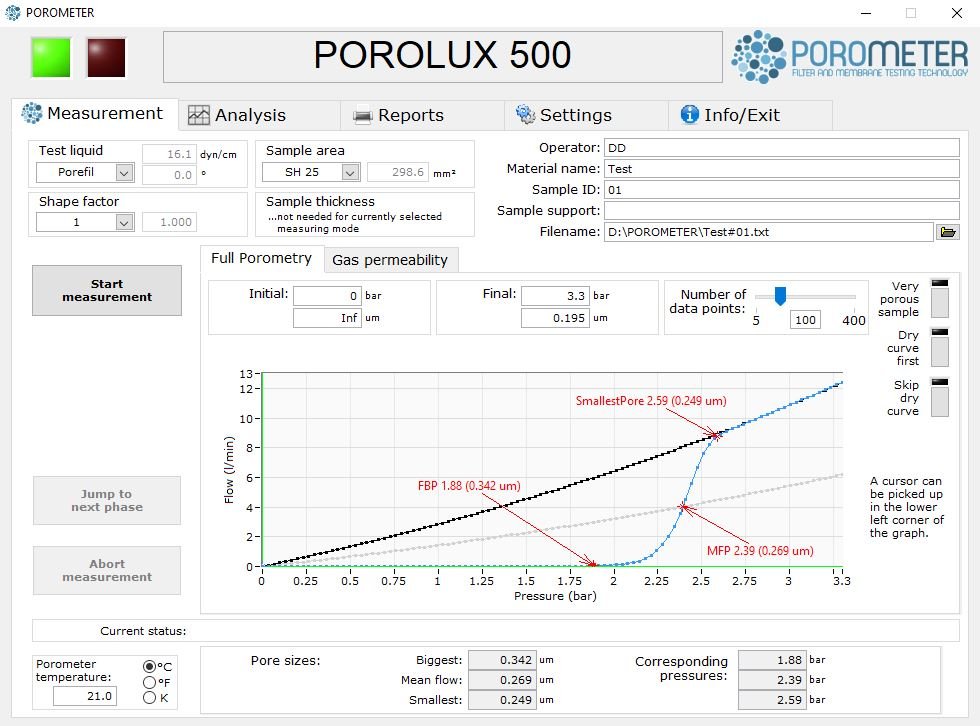
Task: Click the Jump to next phase button
Action: pyautogui.click(x=107, y=500)
